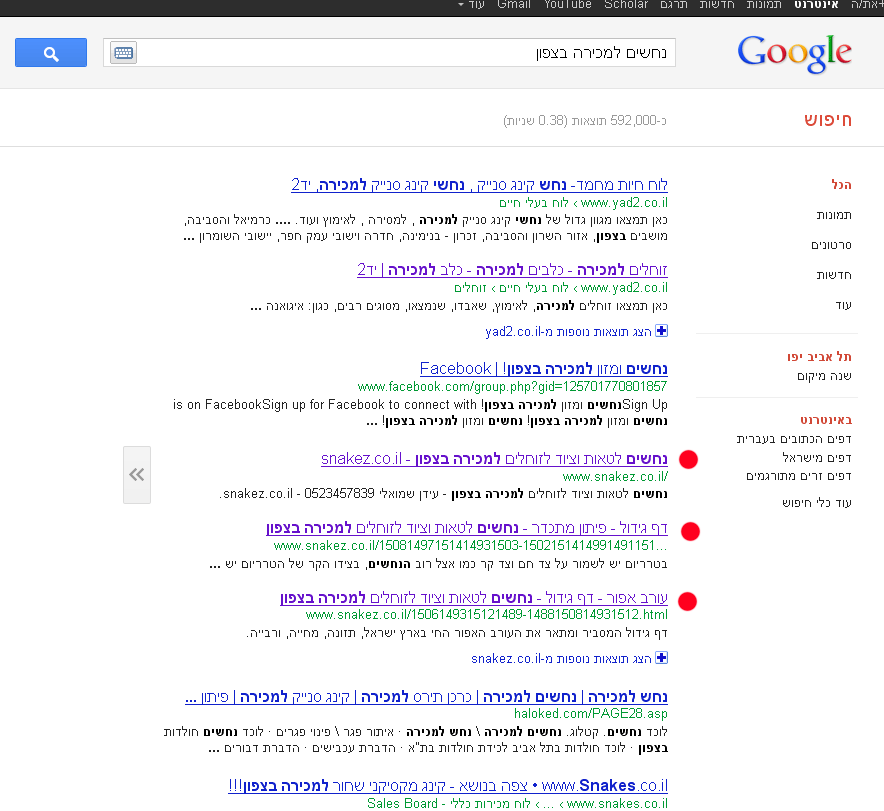
Task: Open דף גידול פיתון מתכדר result
Action: [467, 528]
